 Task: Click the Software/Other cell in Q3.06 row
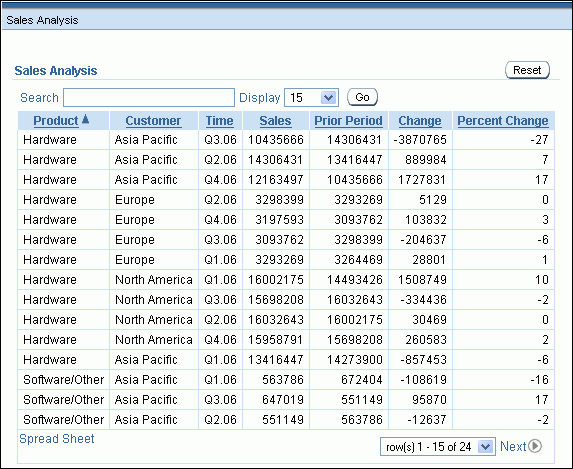tap(64, 400)
